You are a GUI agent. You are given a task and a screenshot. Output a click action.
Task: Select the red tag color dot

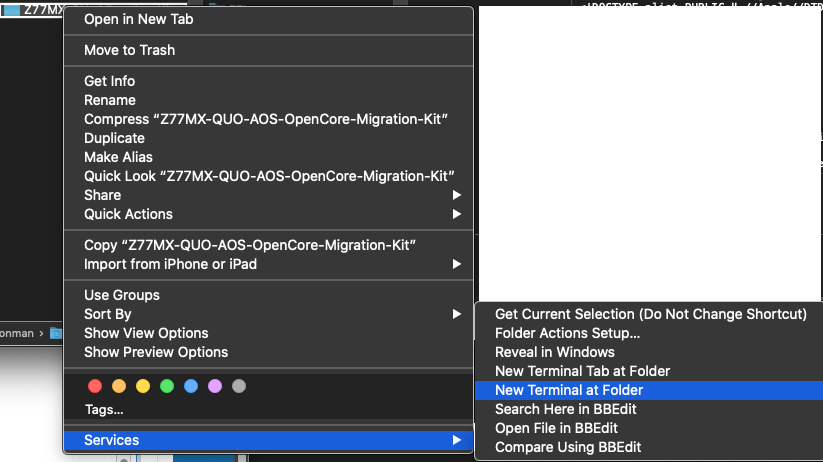(95, 386)
